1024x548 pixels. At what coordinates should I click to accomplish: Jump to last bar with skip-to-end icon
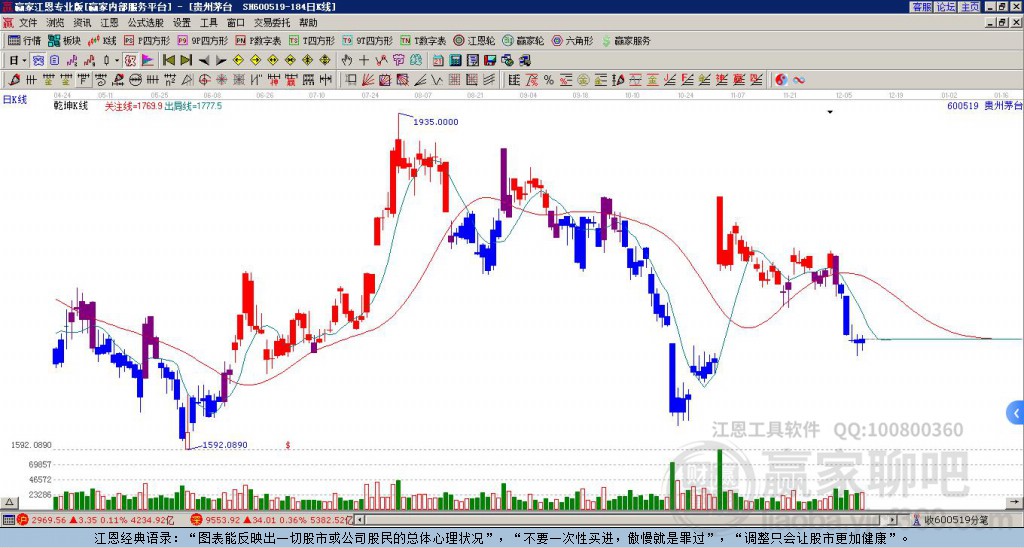(x=186, y=61)
